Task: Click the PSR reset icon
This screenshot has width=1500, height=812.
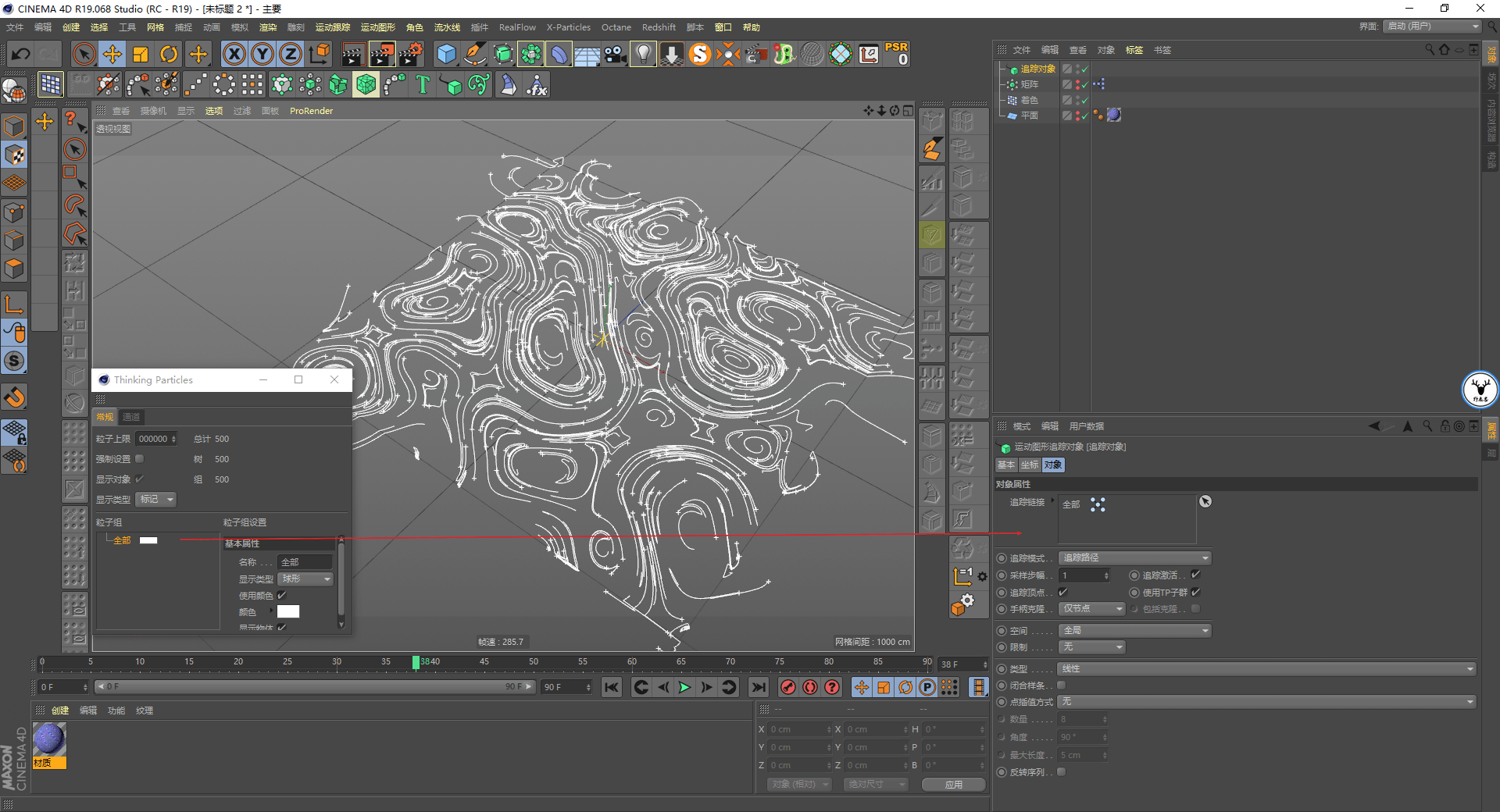Action: tap(896, 54)
